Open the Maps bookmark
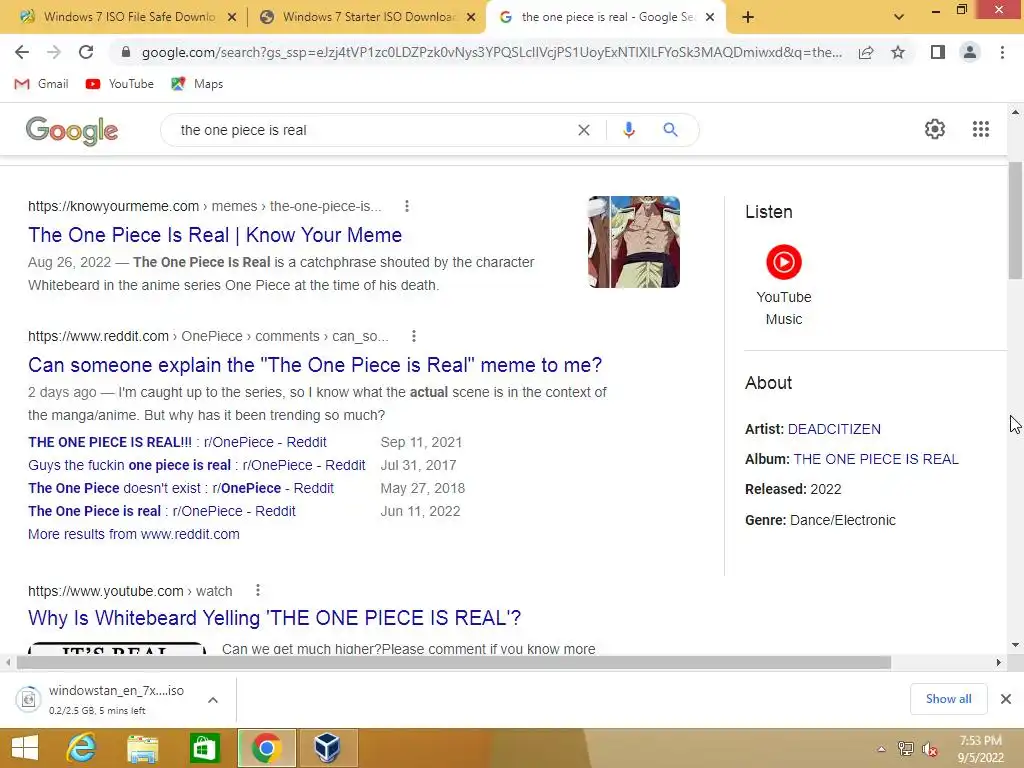 pyautogui.click(x=197, y=84)
